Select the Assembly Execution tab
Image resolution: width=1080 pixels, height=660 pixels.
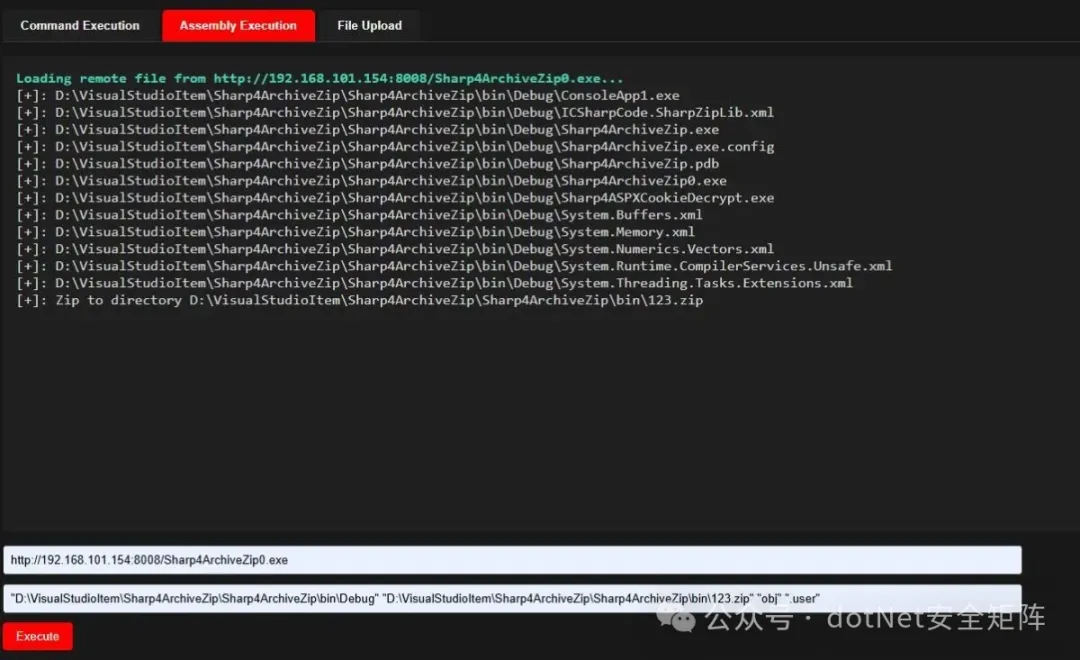click(x=238, y=25)
